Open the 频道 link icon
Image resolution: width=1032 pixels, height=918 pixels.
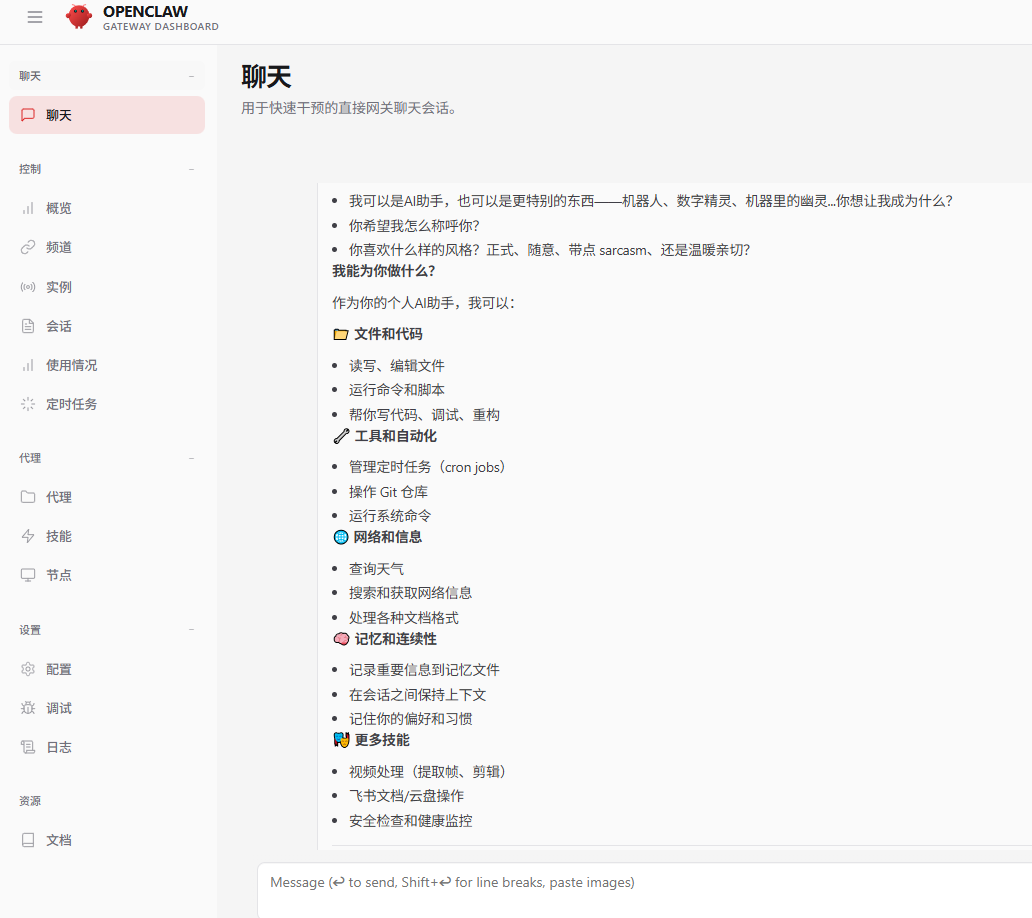click(28, 247)
